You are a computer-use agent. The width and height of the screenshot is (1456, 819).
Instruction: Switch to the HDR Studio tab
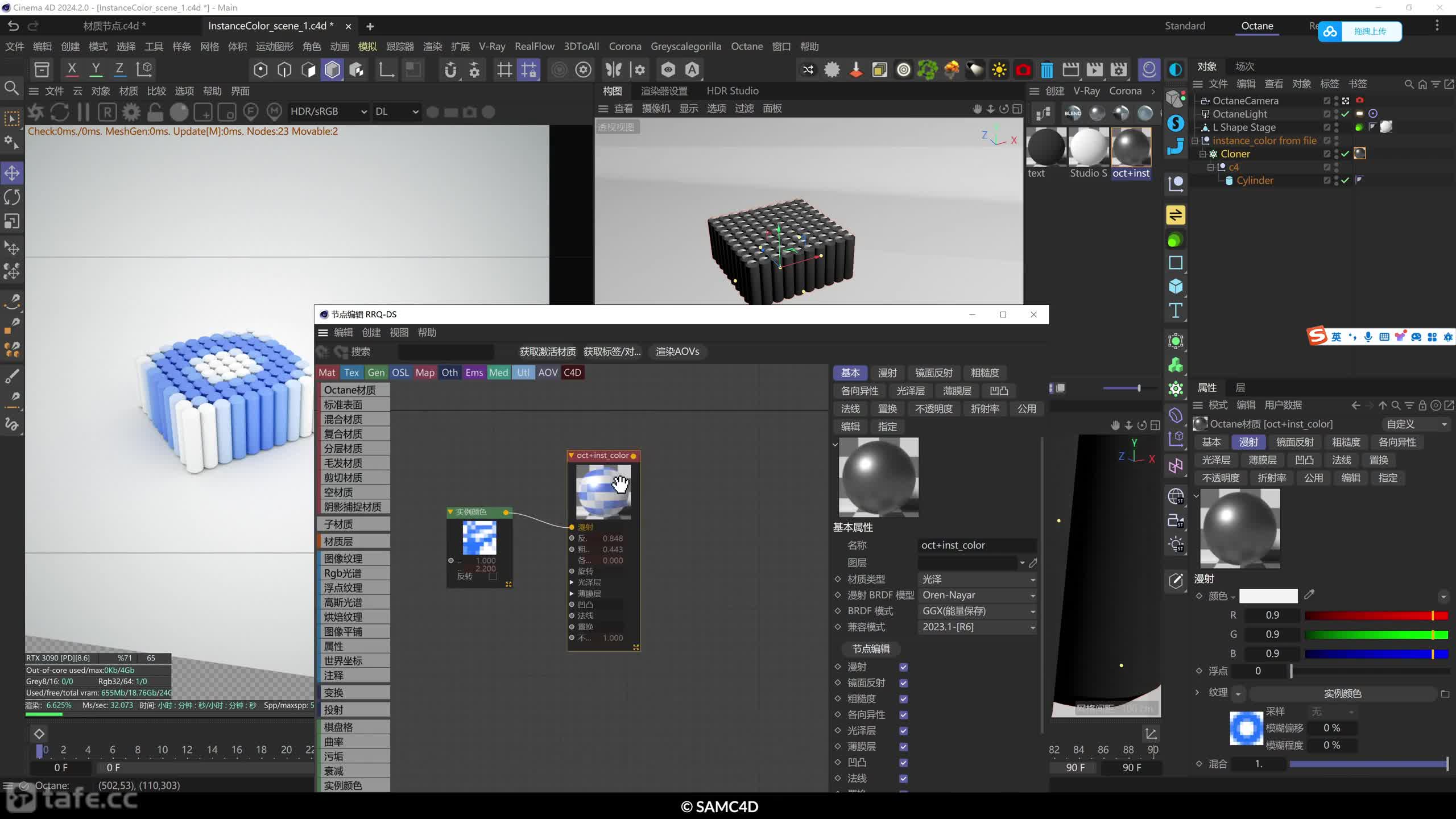click(x=733, y=90)
